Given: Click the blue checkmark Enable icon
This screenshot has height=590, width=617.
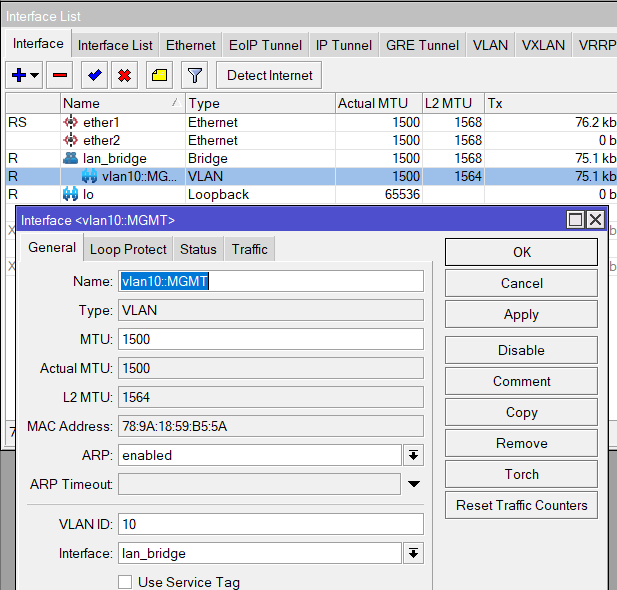Looking at the screenshot, I should (94, 75).
